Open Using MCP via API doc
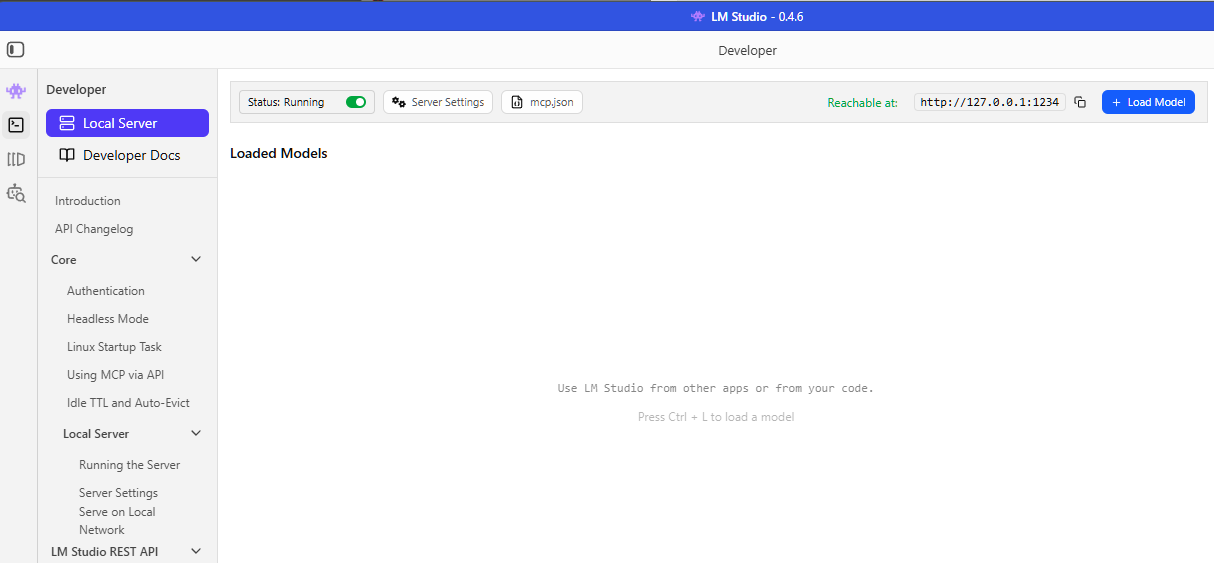 click(x=115, y=375)
